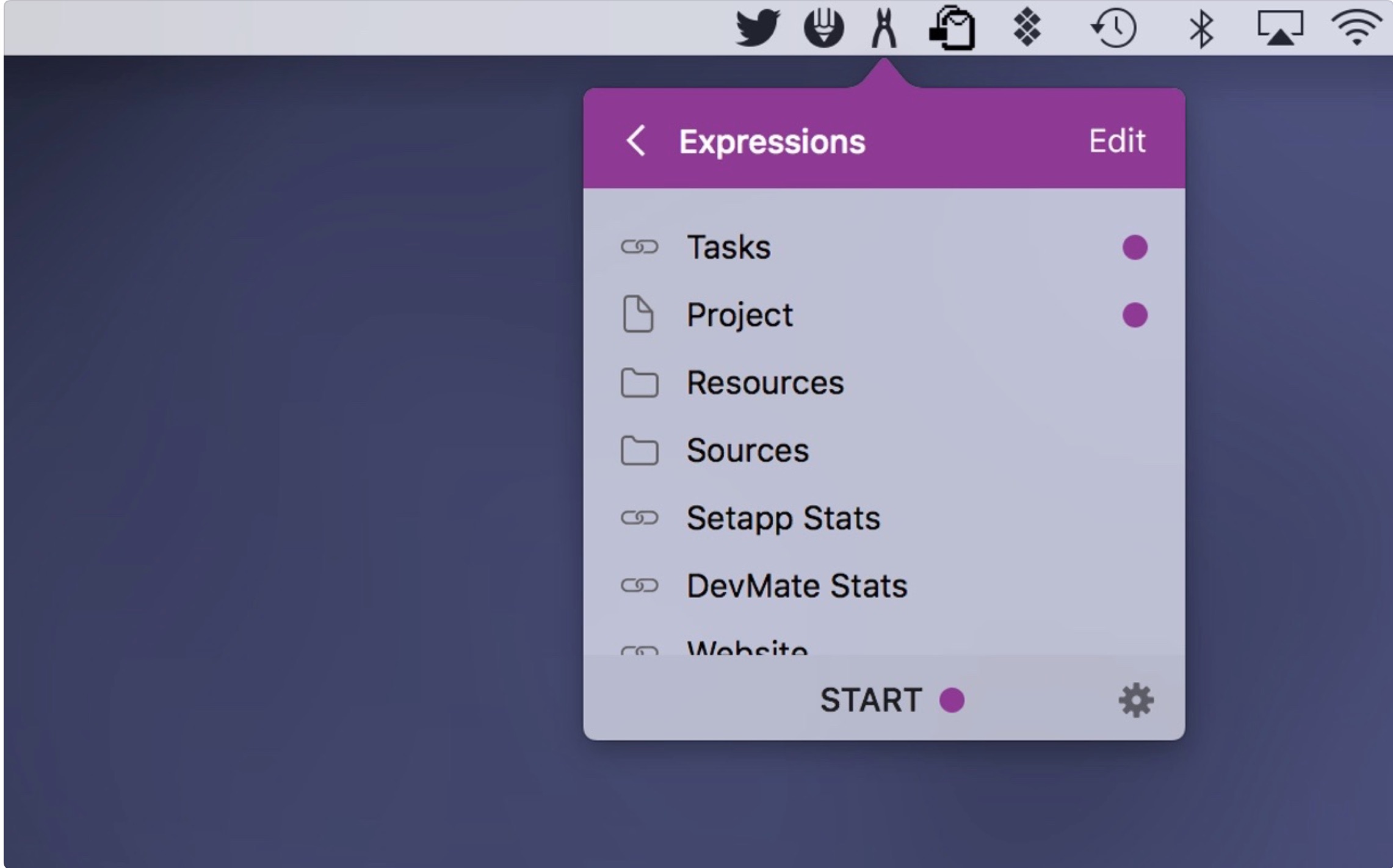The image size is (1393, 868).
Task: Open the clipboard manager menu bar icon
Action: 952,28
